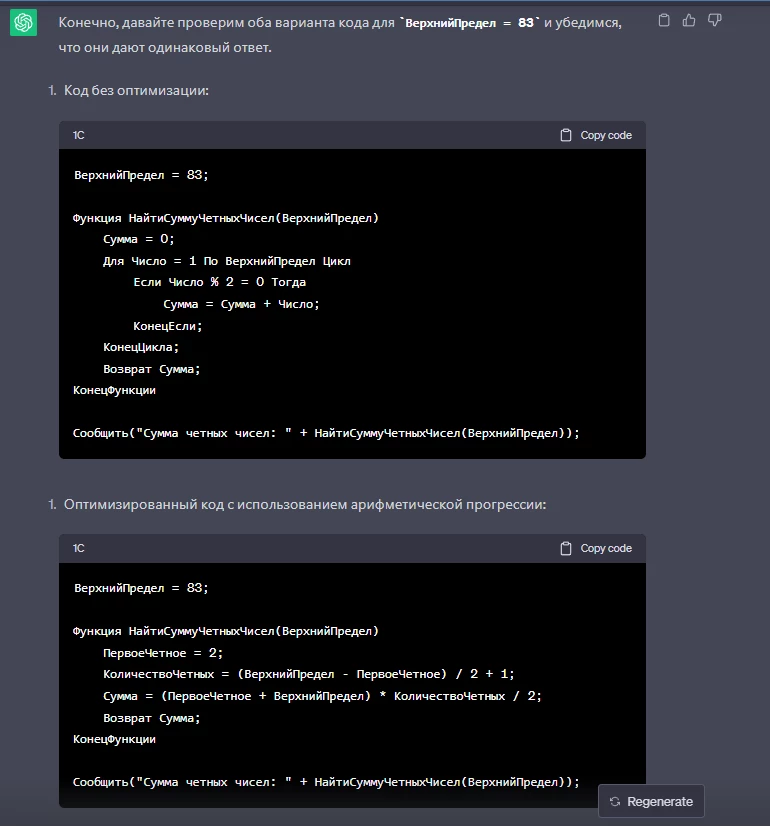Click the Сообщить line in first code block

326,433
